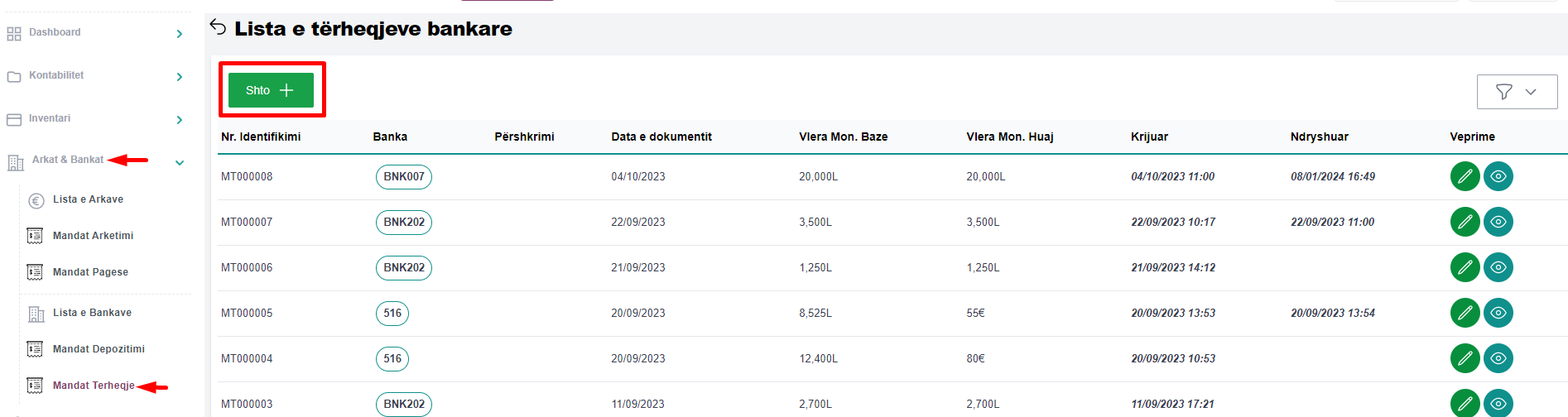Collapse the Arkat & Bankat section

(180, 163)
